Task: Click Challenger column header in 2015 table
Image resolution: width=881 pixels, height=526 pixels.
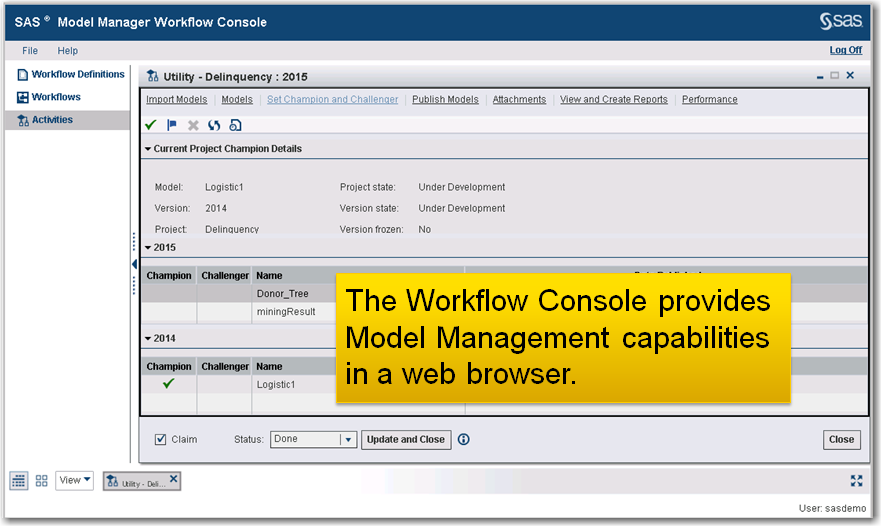Action: tap(225, 276)
